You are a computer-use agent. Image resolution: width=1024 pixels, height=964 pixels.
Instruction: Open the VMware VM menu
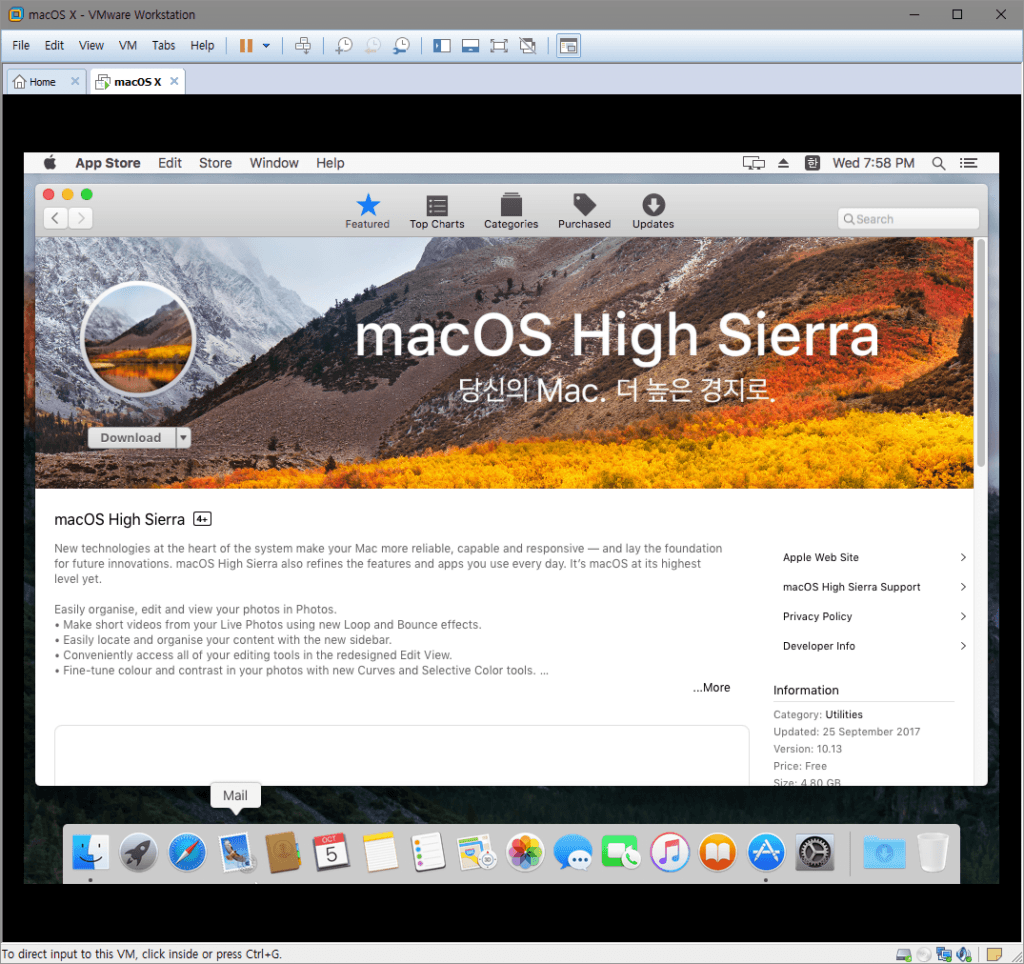127,45
